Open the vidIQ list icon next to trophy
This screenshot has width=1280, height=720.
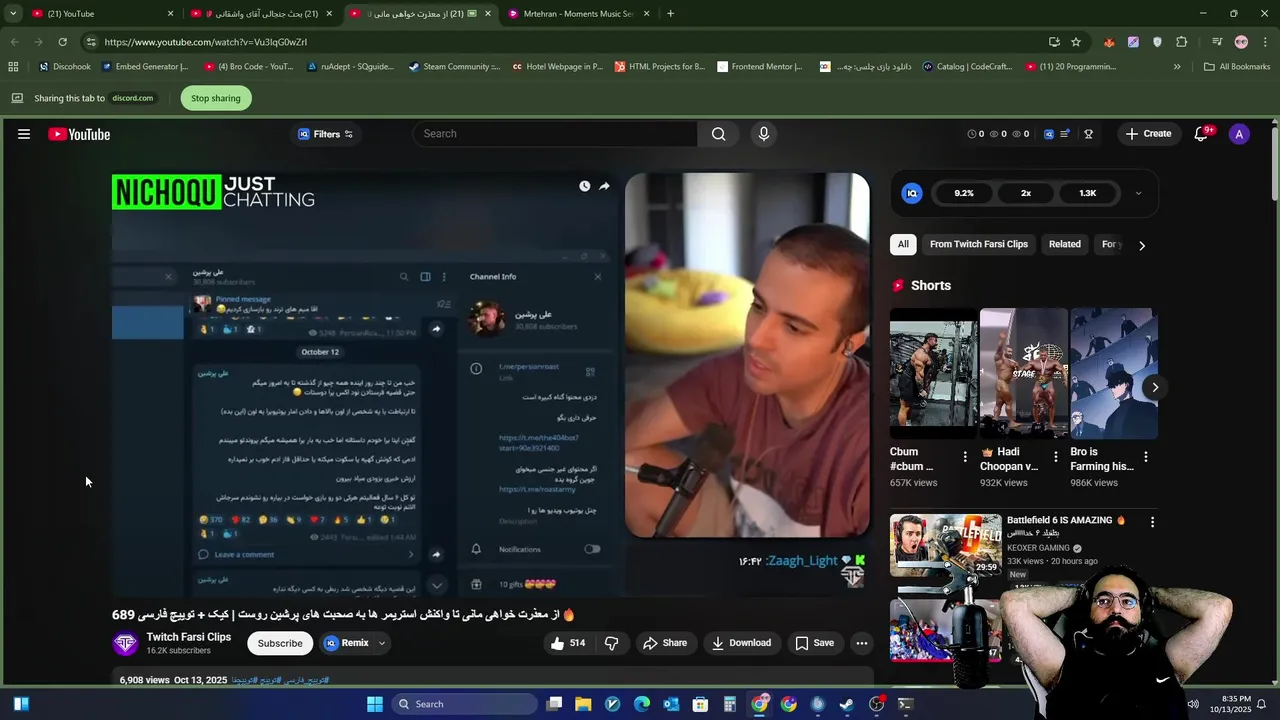(x=1066, y=134)
